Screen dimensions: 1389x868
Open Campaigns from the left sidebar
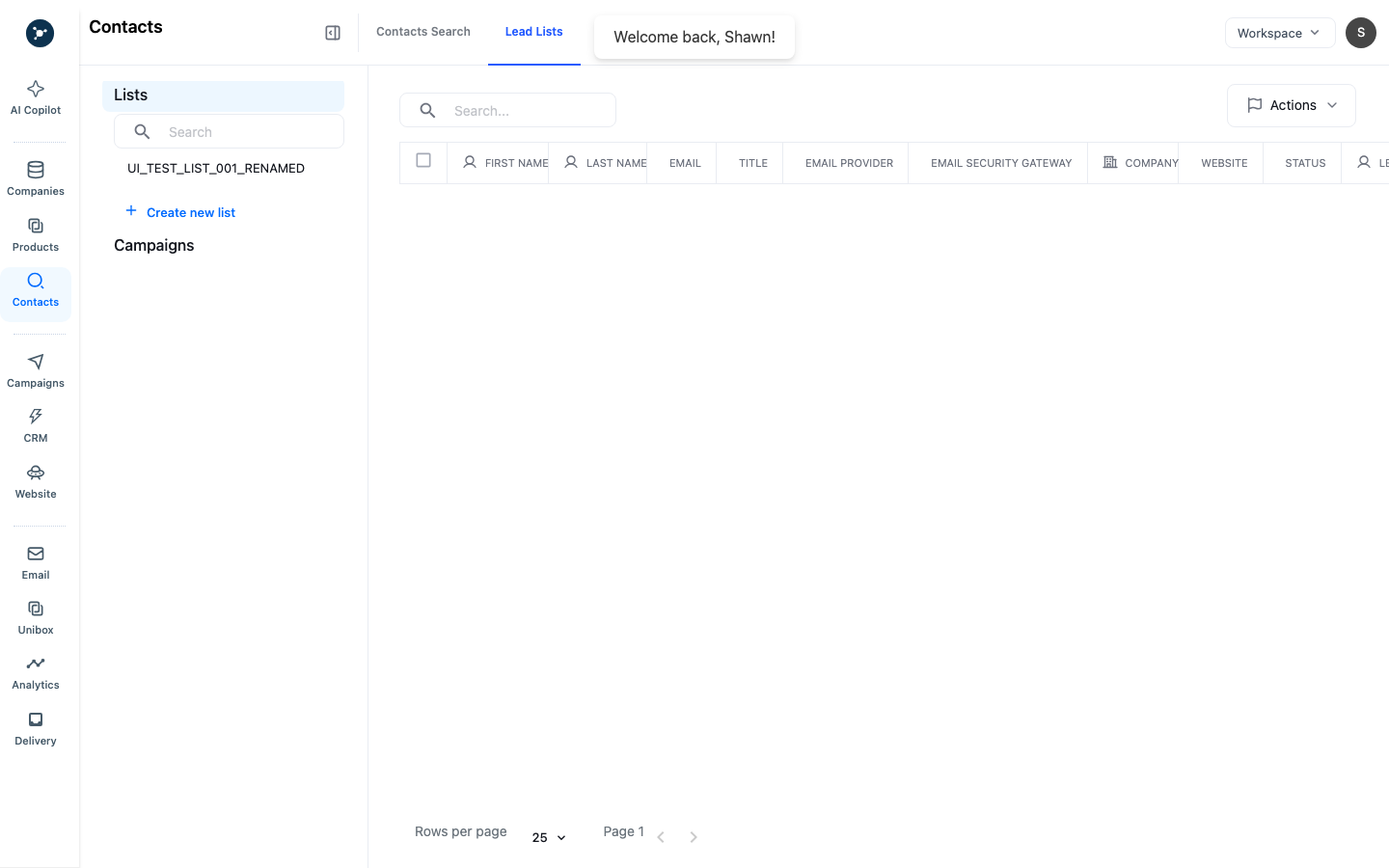pyautogui.click(x=36, y=370)
